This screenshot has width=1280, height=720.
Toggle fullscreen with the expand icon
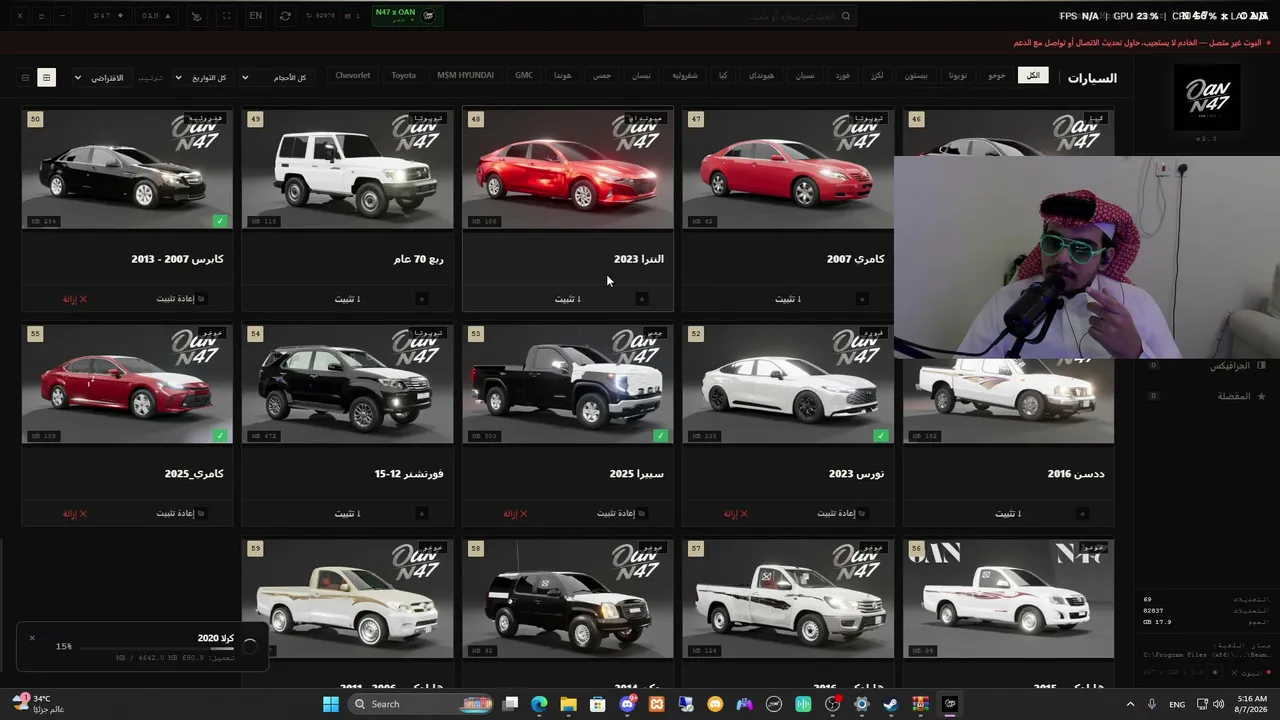coord(226,16)
